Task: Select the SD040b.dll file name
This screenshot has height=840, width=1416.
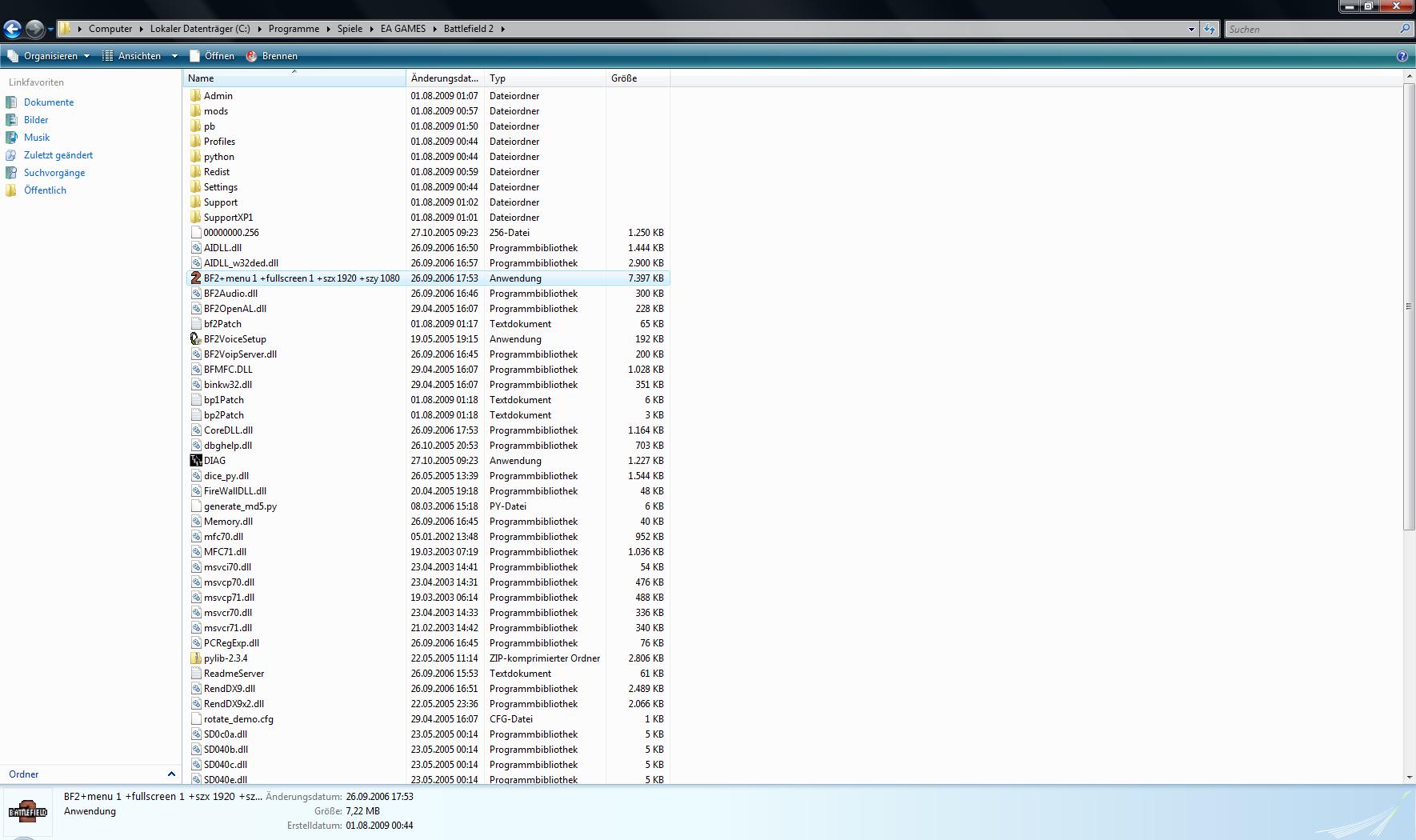Action: tap(226, 750)
